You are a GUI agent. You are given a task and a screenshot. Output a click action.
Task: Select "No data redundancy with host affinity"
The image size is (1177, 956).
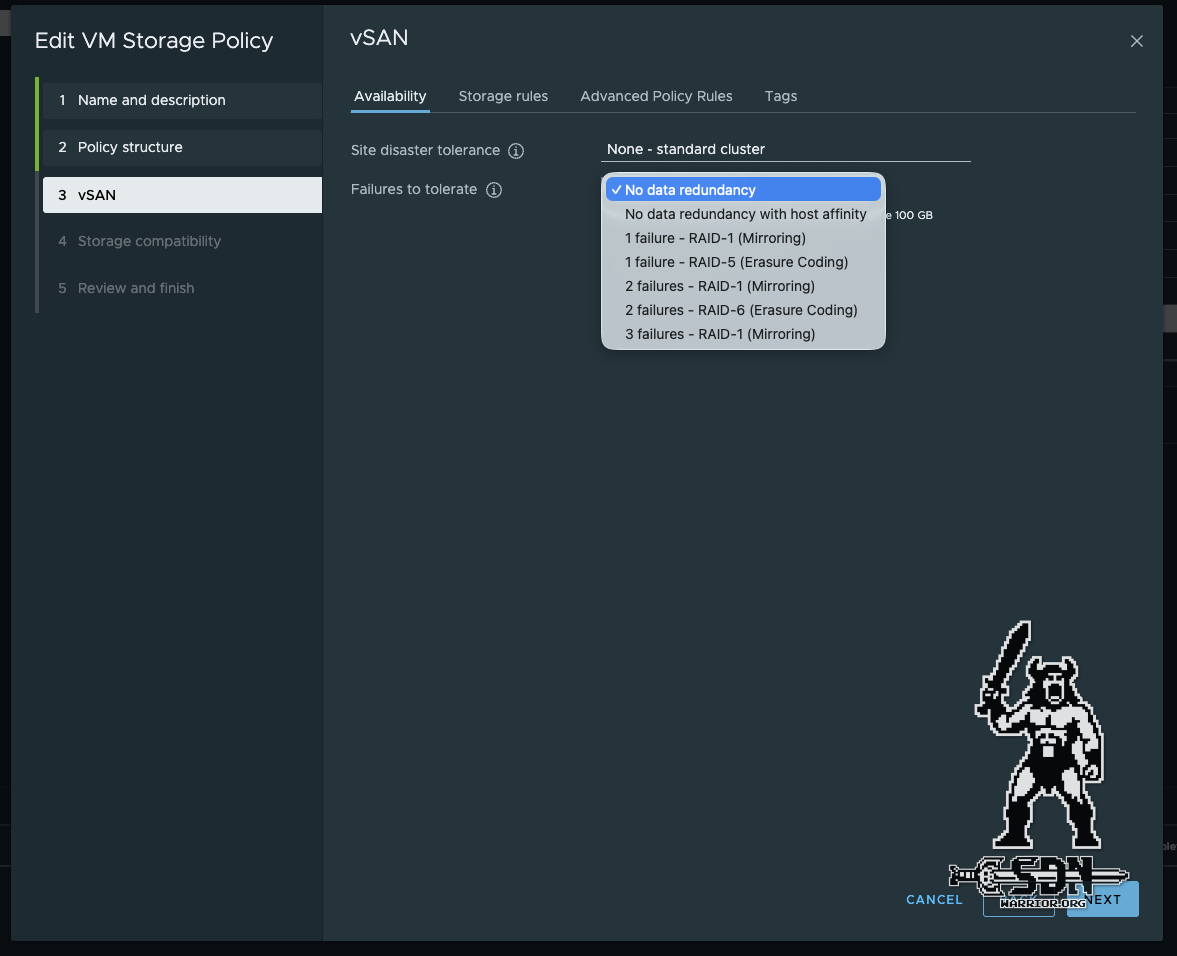tap(746, 214)
